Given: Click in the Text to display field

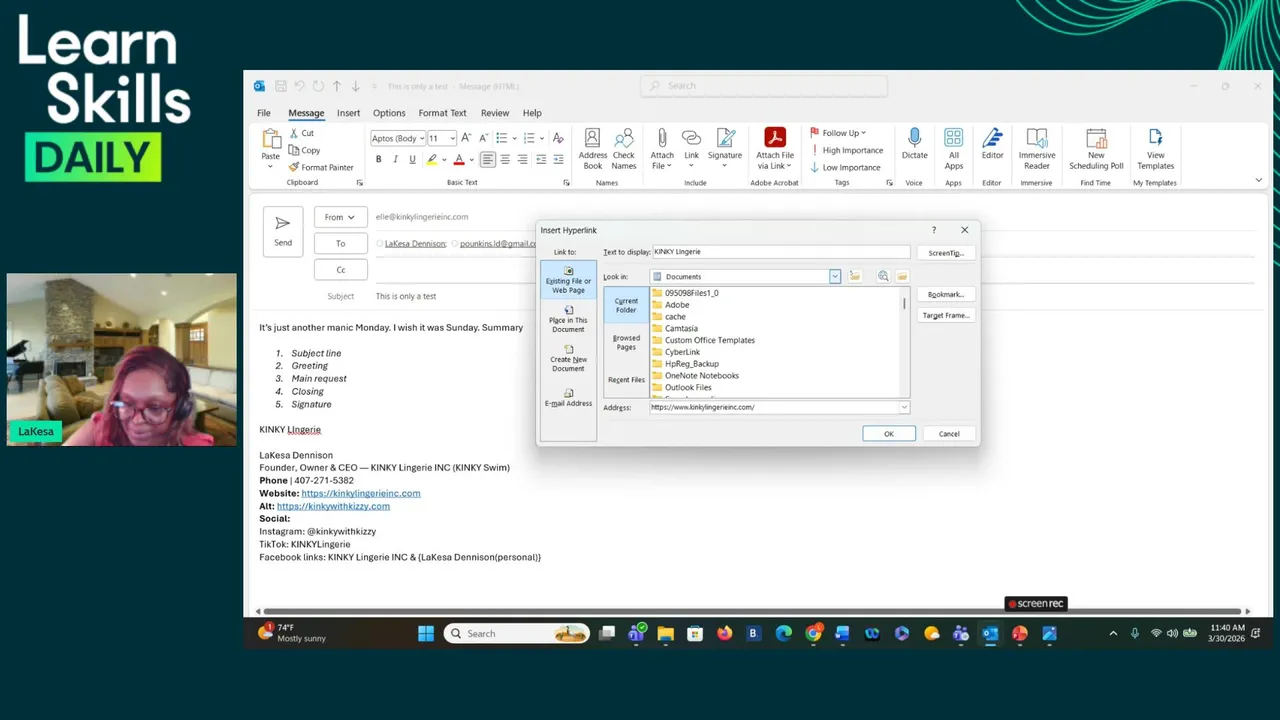Looking at the screenshot, I should (x=781, y=252).
